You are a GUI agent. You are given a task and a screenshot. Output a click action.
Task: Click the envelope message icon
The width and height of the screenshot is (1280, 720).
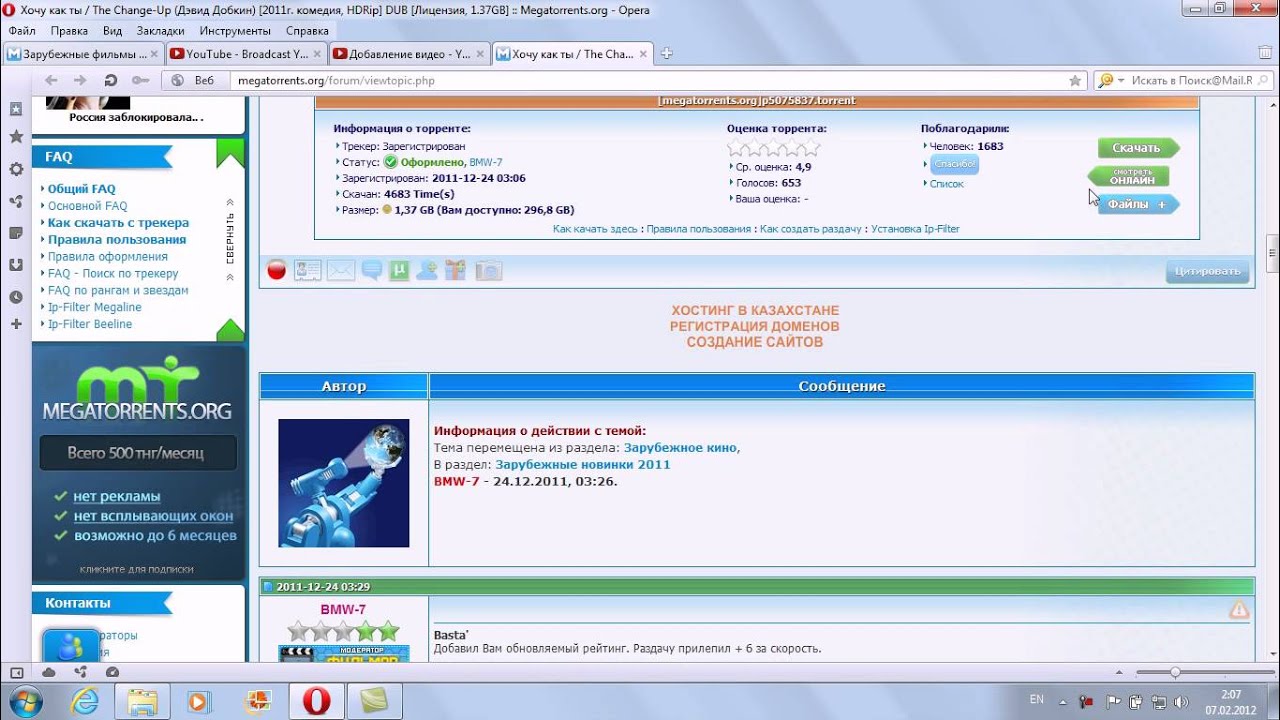point(341,270)
